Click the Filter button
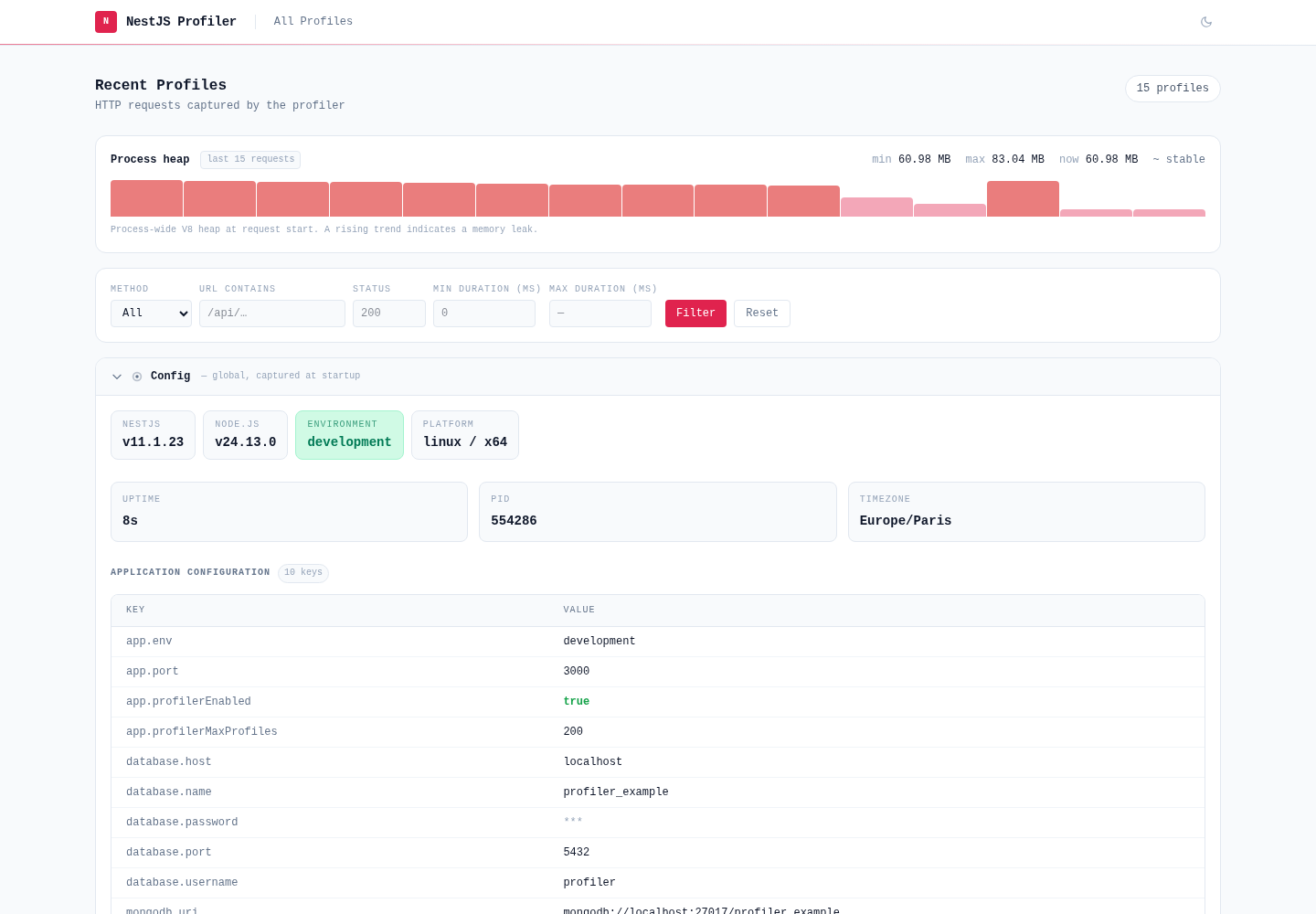This screenshot has height=914, width=1316. pos(695,314)
